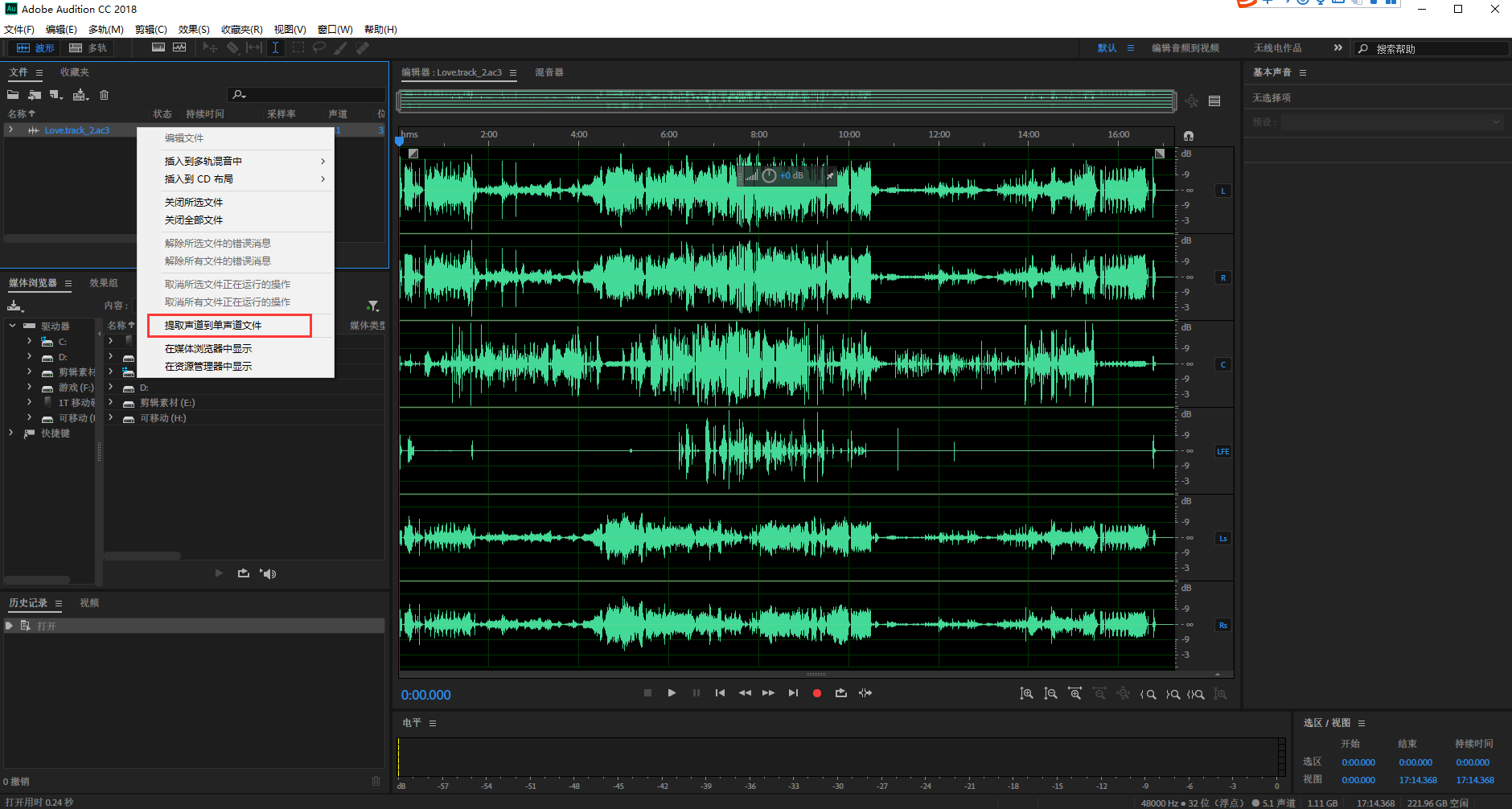1512x809 pixels.
Task: Select the Spot Healing Brush tool
Action: click(x=363, y=48)
